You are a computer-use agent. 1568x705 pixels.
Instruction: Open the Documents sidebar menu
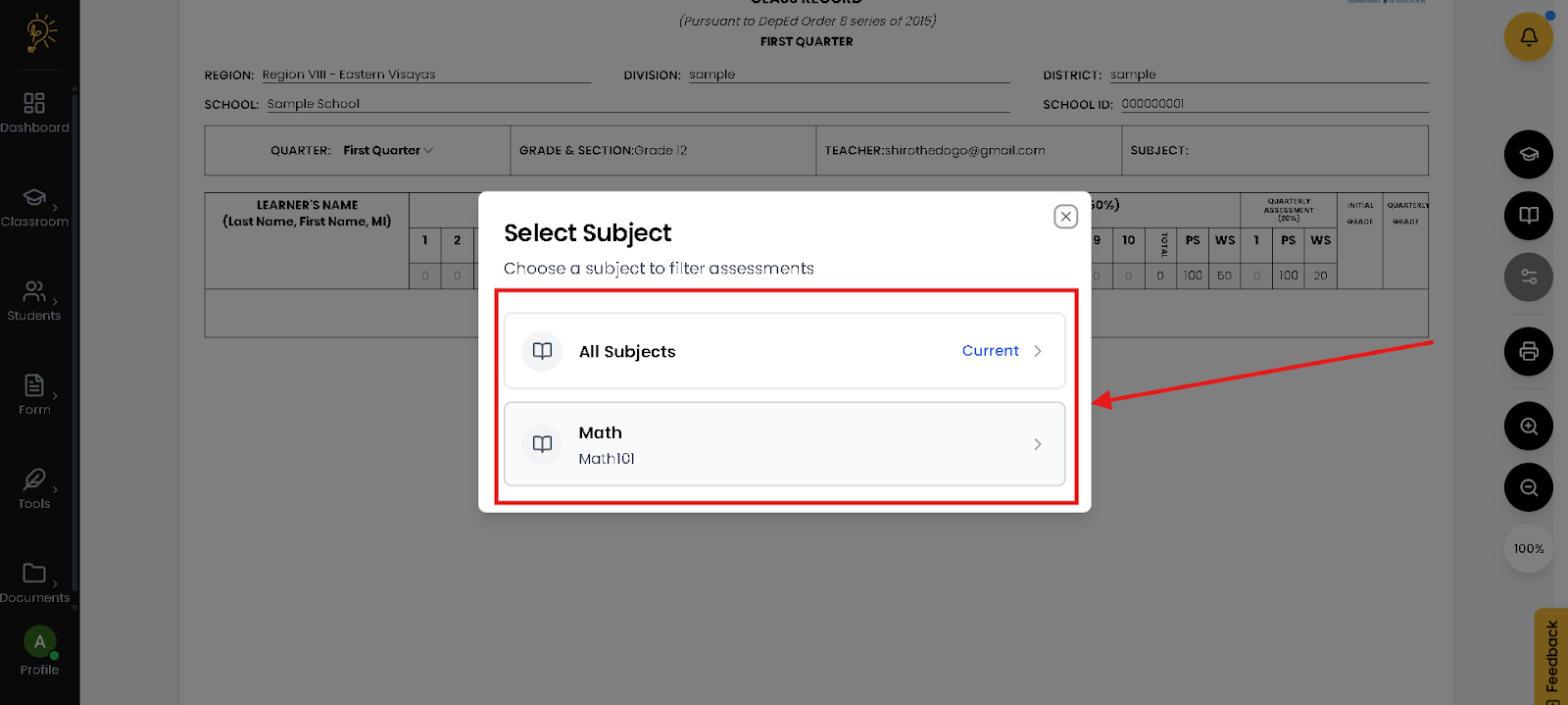(35, 582)
